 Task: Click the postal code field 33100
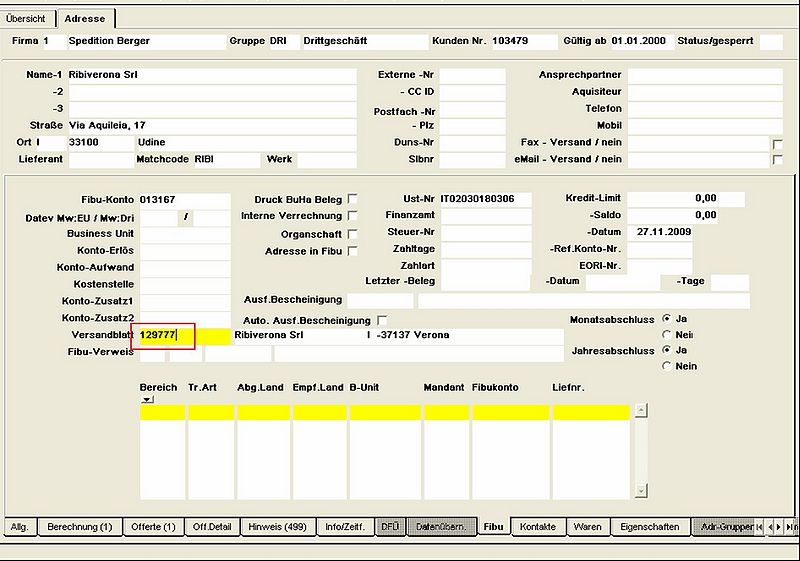[101, 143]
